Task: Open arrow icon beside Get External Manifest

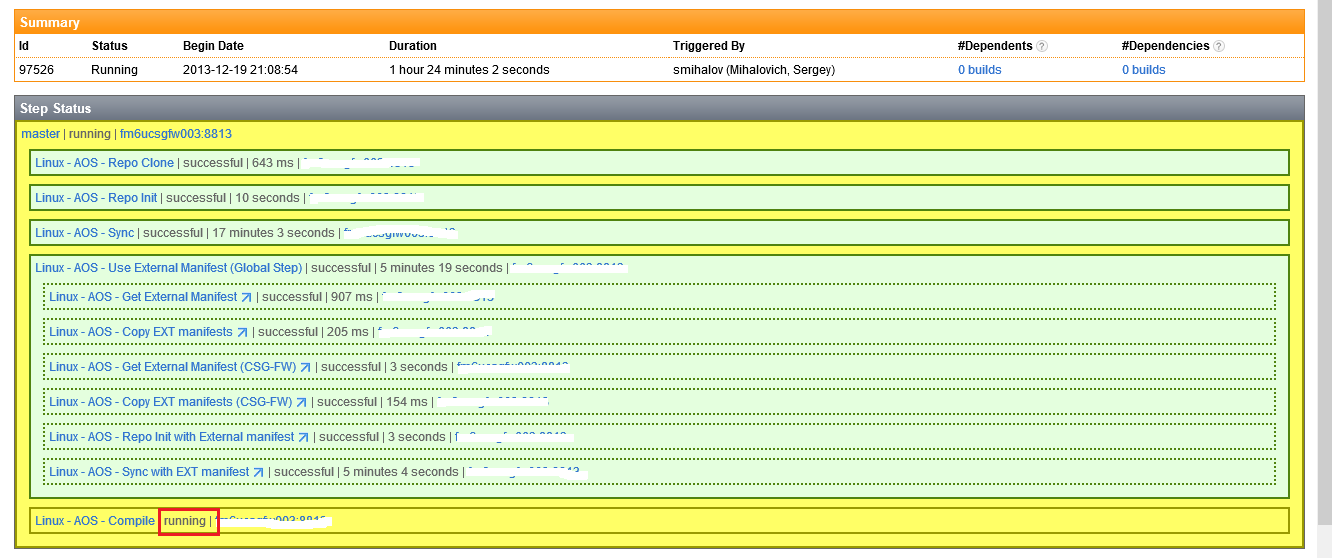Action: (246, 297)
